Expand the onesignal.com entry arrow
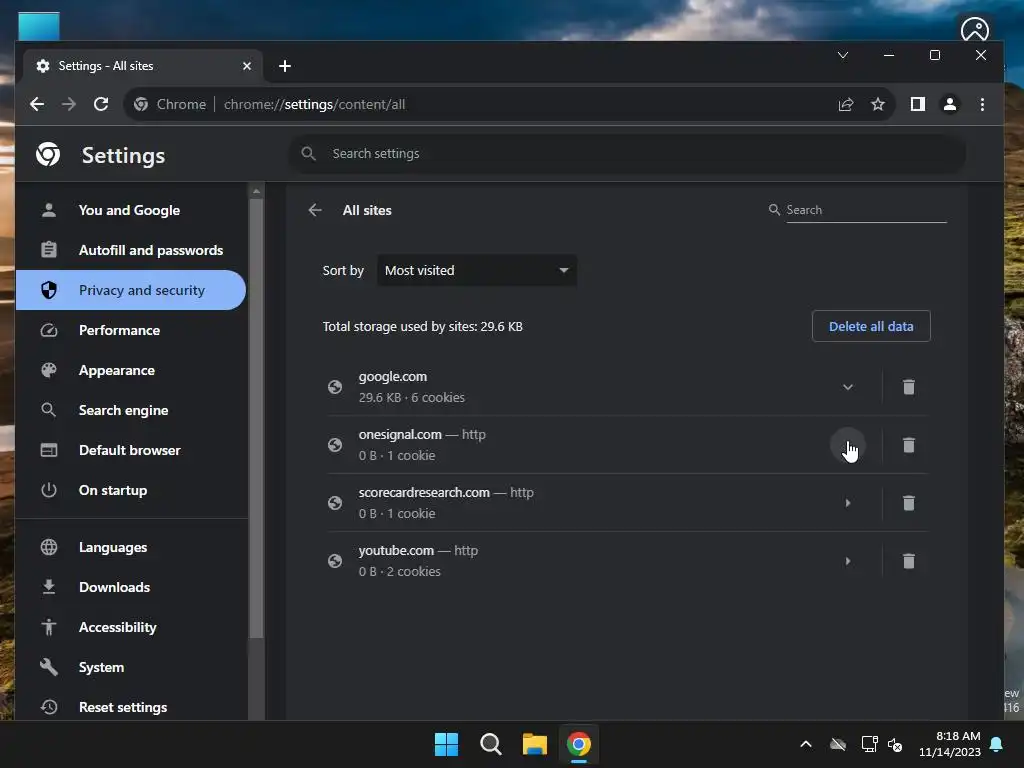1024x768 pixels. coord(848,445)
